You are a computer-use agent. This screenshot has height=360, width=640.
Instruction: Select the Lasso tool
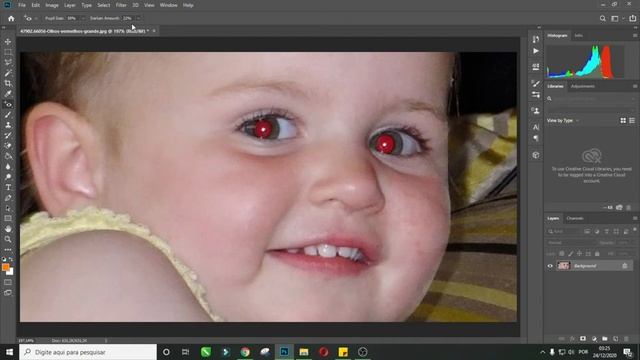8,62
